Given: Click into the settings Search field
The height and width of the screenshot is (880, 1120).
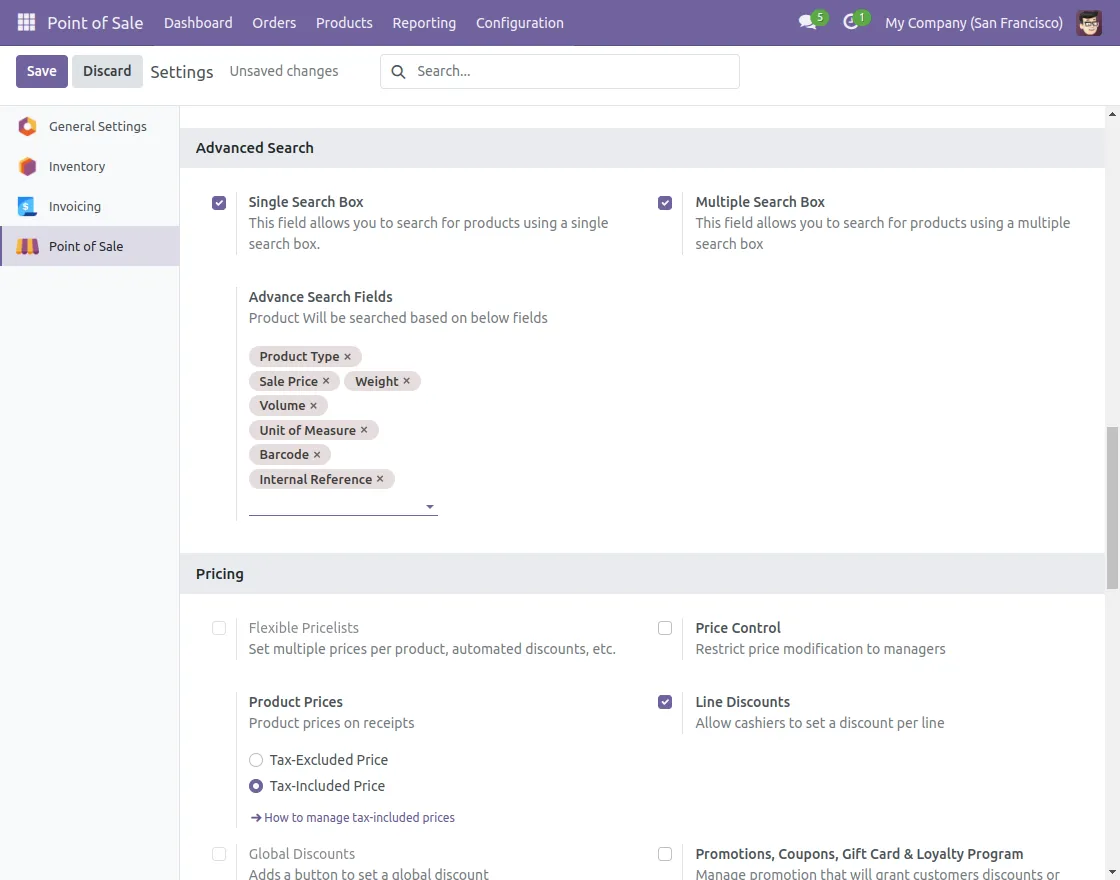Looking at the screenshot, I should (570, 71).
